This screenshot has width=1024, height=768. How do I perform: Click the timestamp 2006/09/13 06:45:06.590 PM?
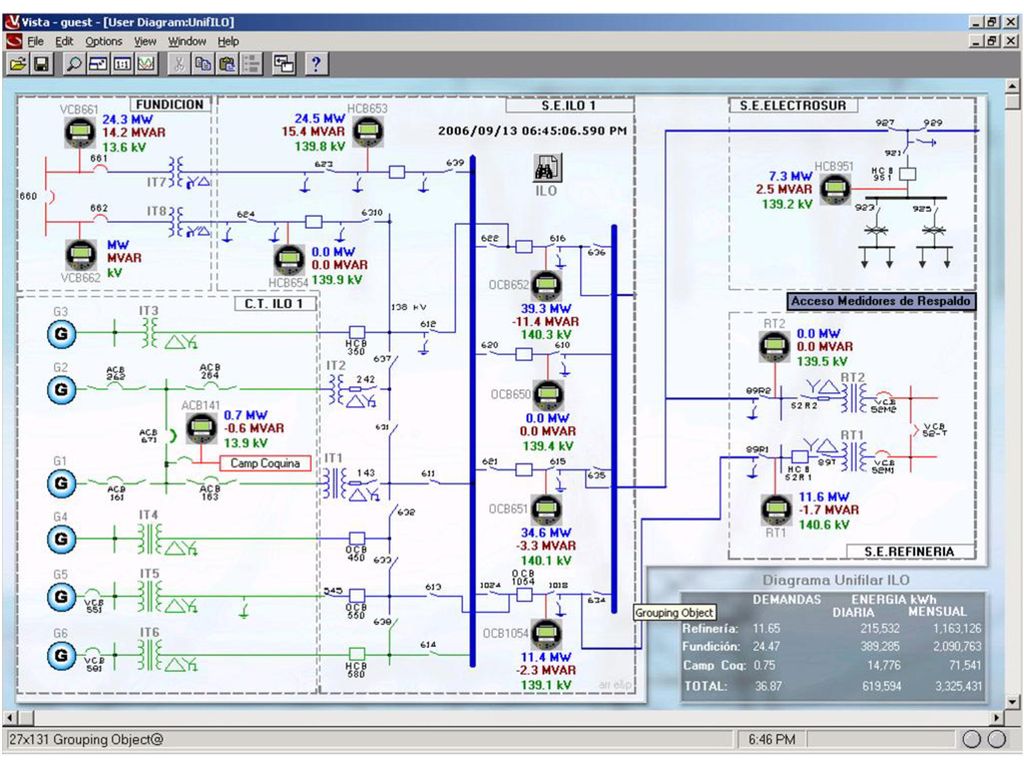[x=532, y=131]
